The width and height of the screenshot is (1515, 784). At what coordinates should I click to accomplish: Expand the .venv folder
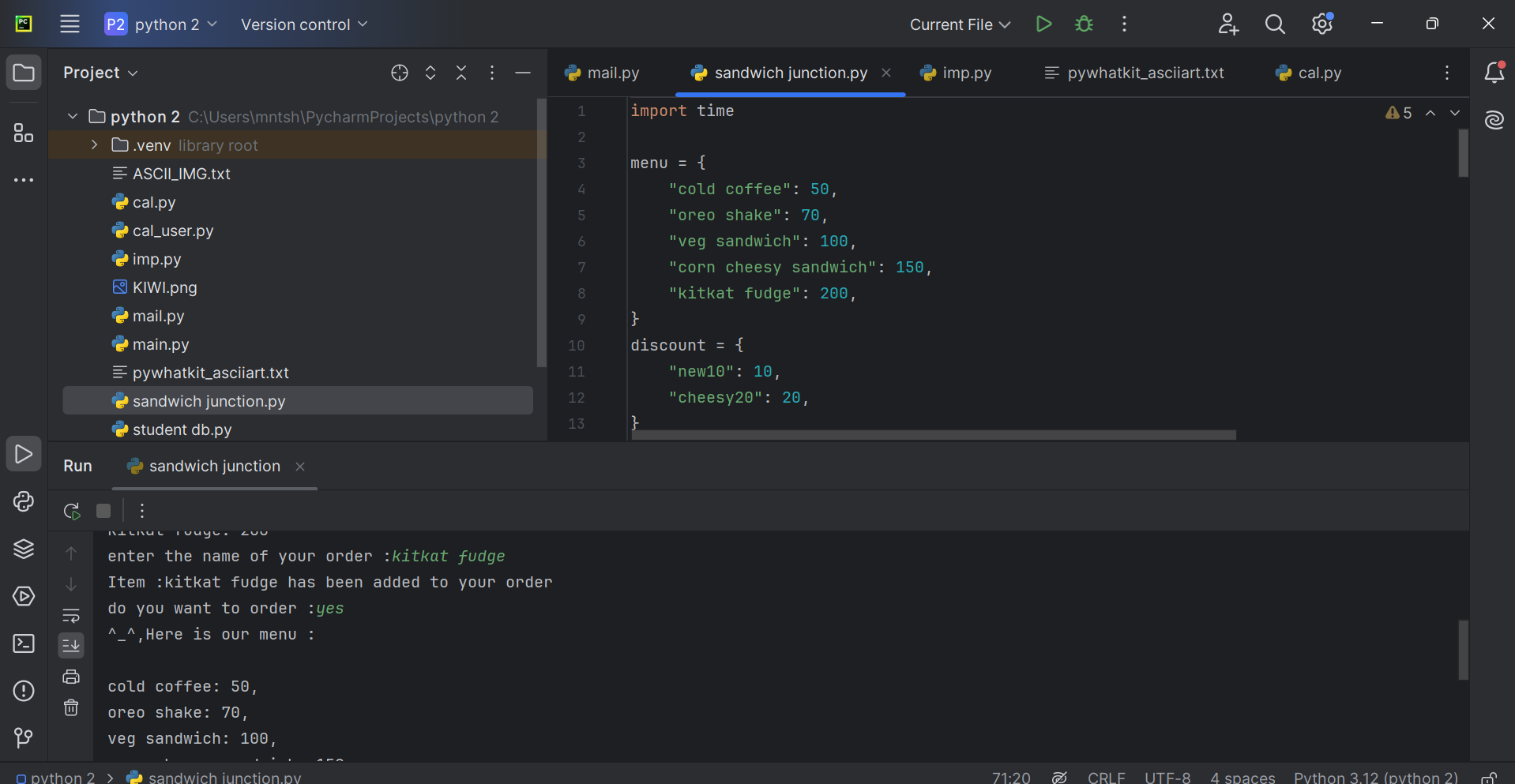click(95, 145)
